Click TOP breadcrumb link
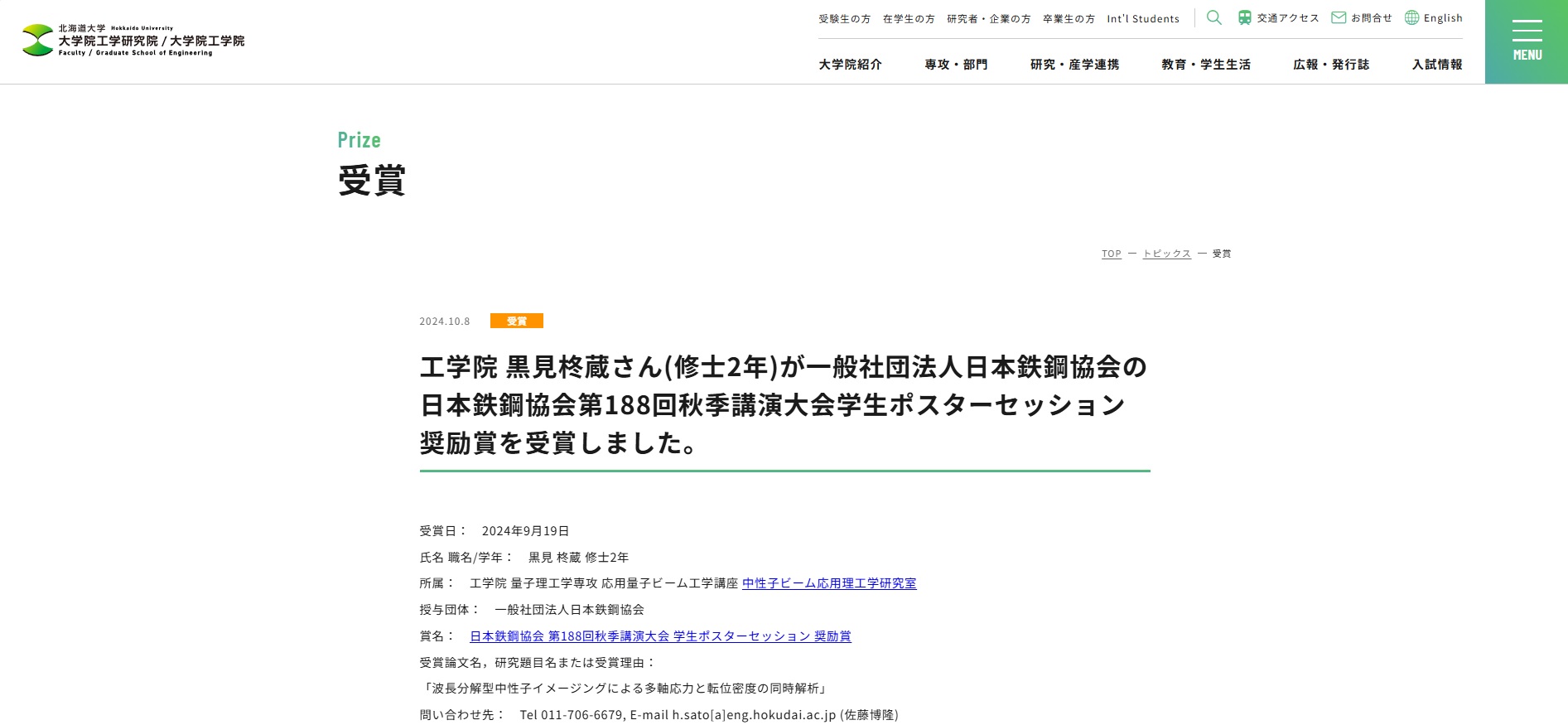This screenshot has height=725, width=1568. click(x=1112, y=254)
